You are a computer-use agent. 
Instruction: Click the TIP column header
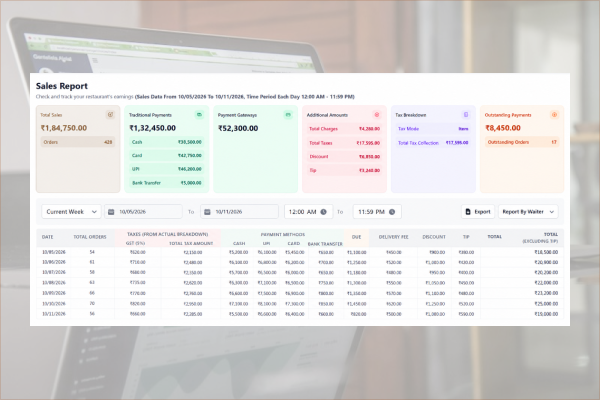coord(466,237)
